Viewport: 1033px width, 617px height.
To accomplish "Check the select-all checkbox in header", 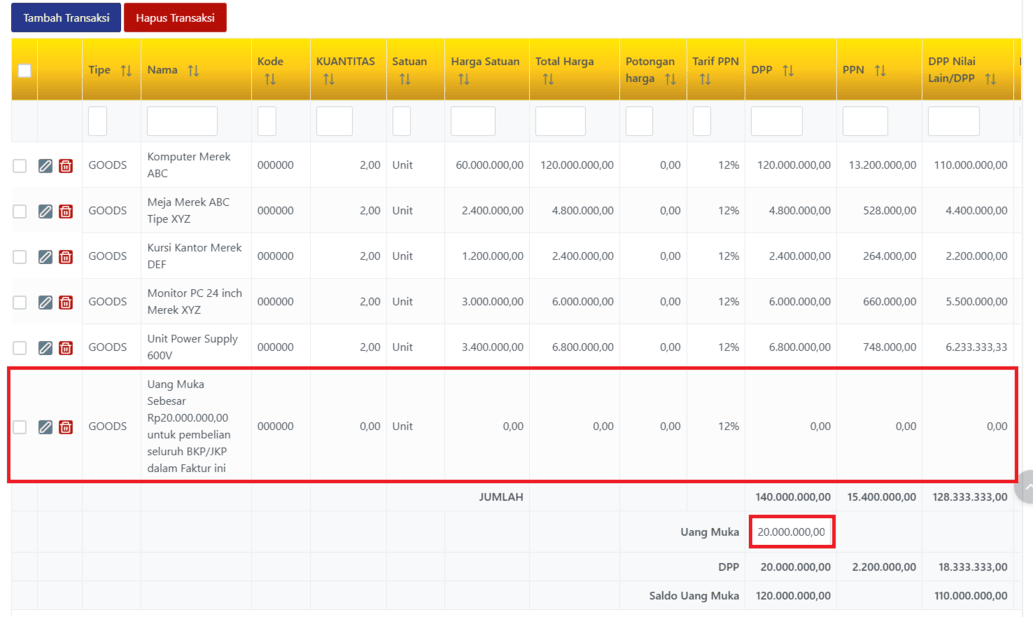I will point(24,71).
